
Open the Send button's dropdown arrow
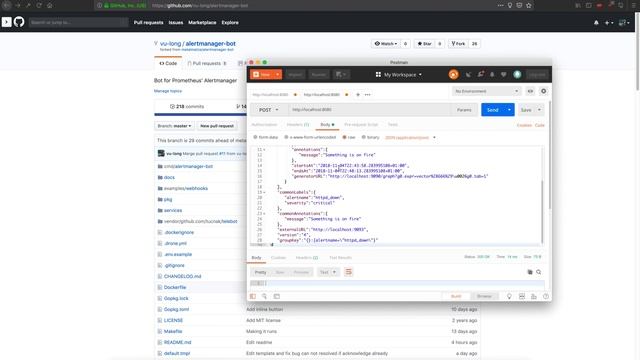coord(509,110)
